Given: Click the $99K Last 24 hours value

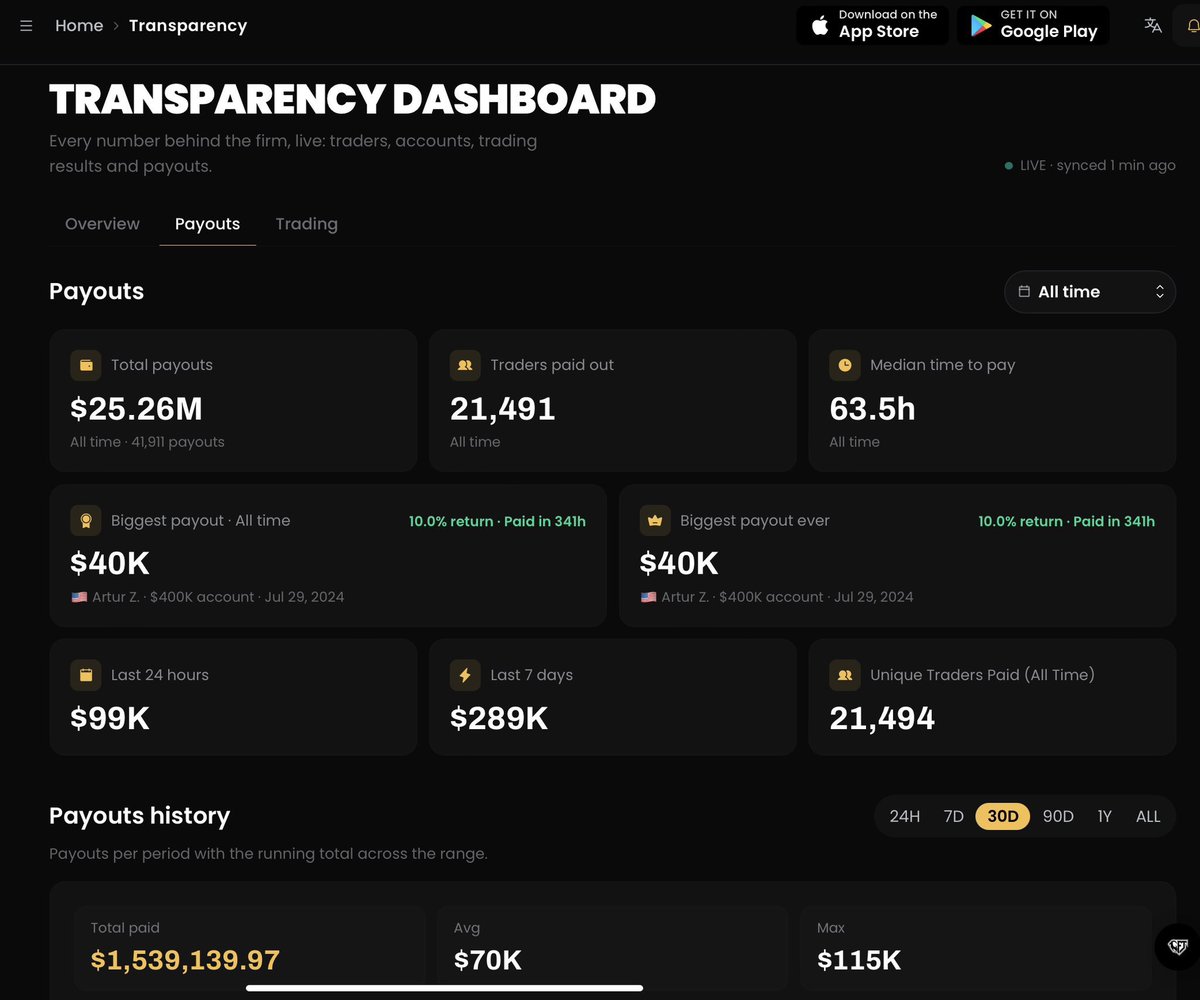Looking at the screenshot, I should click(x=110, y=718).
